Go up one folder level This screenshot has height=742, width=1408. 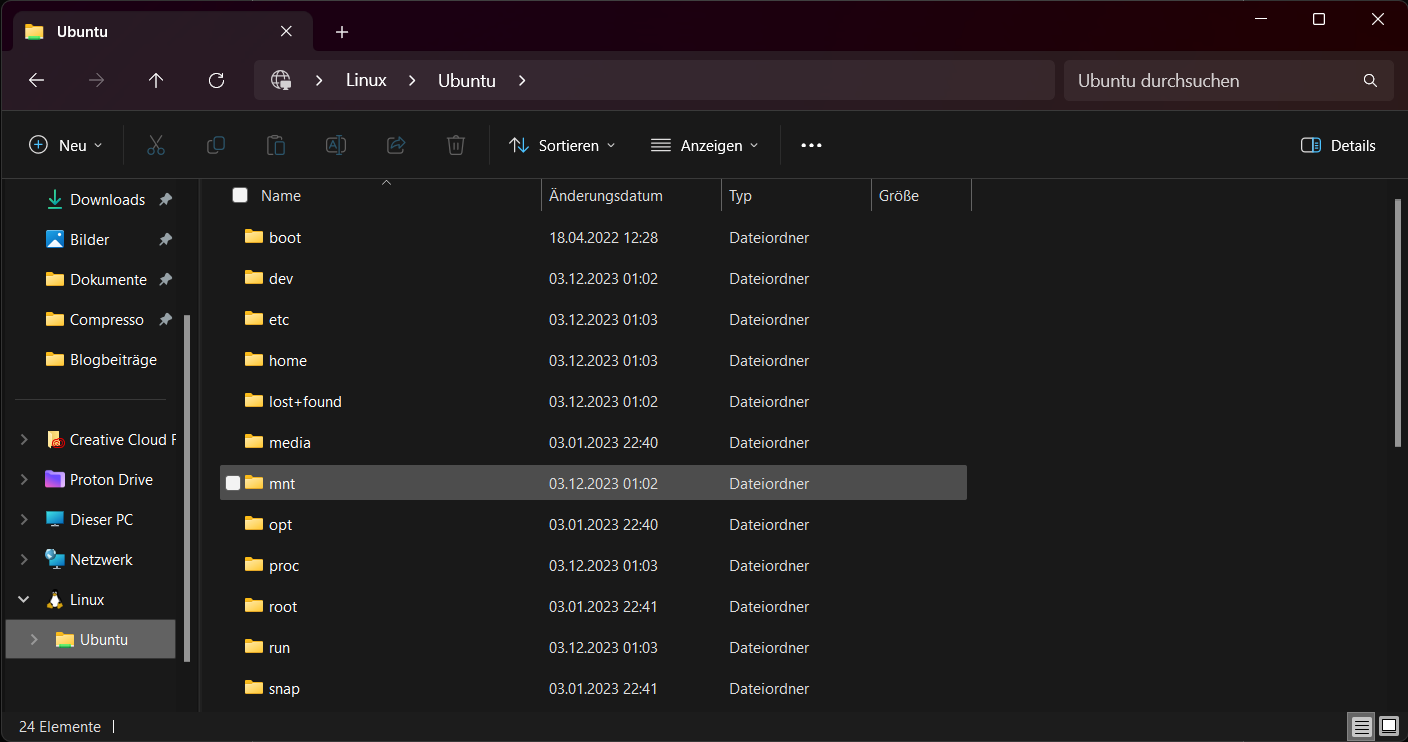(x=156, y=81)
